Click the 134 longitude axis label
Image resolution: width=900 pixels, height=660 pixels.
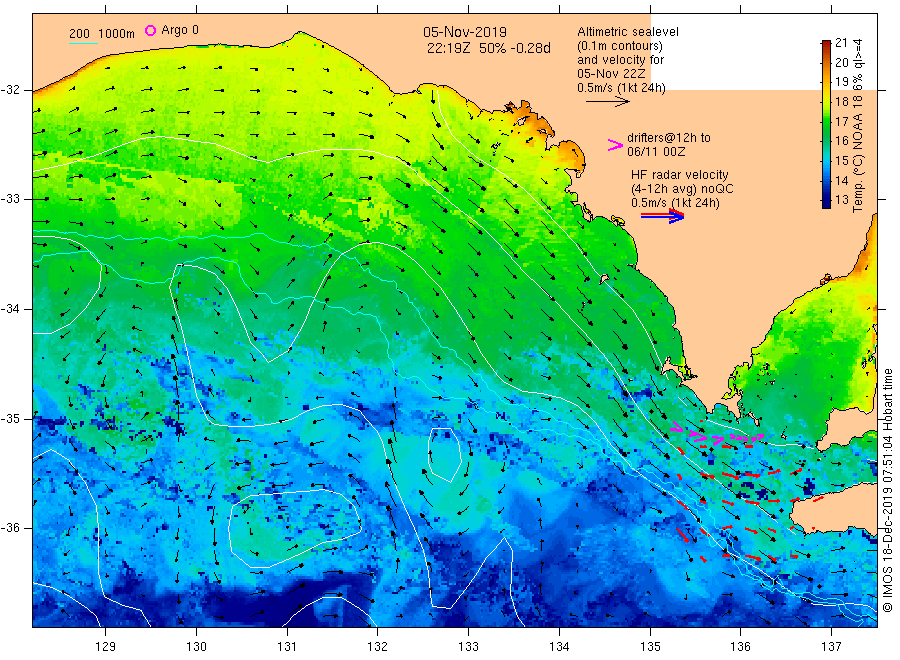point(559,647)
